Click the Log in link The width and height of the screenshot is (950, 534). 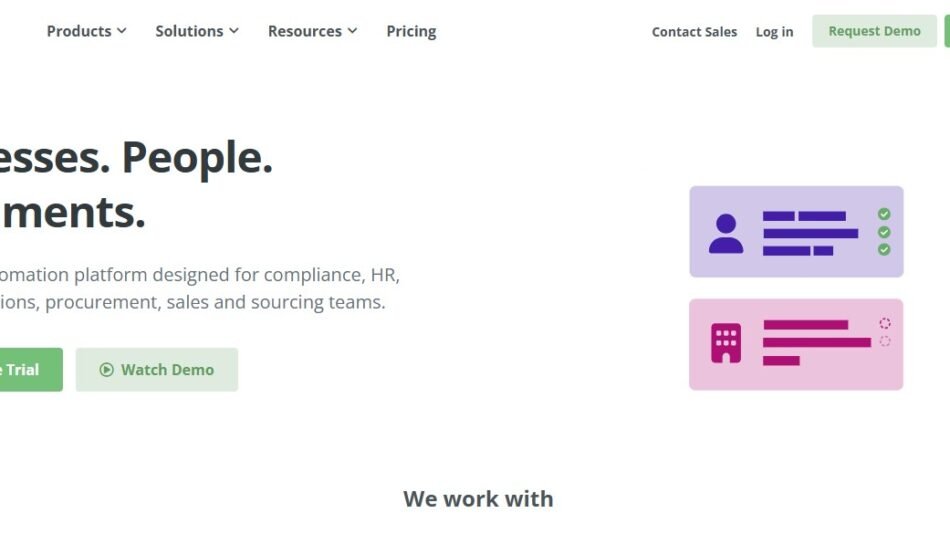(x=774, y=32)
